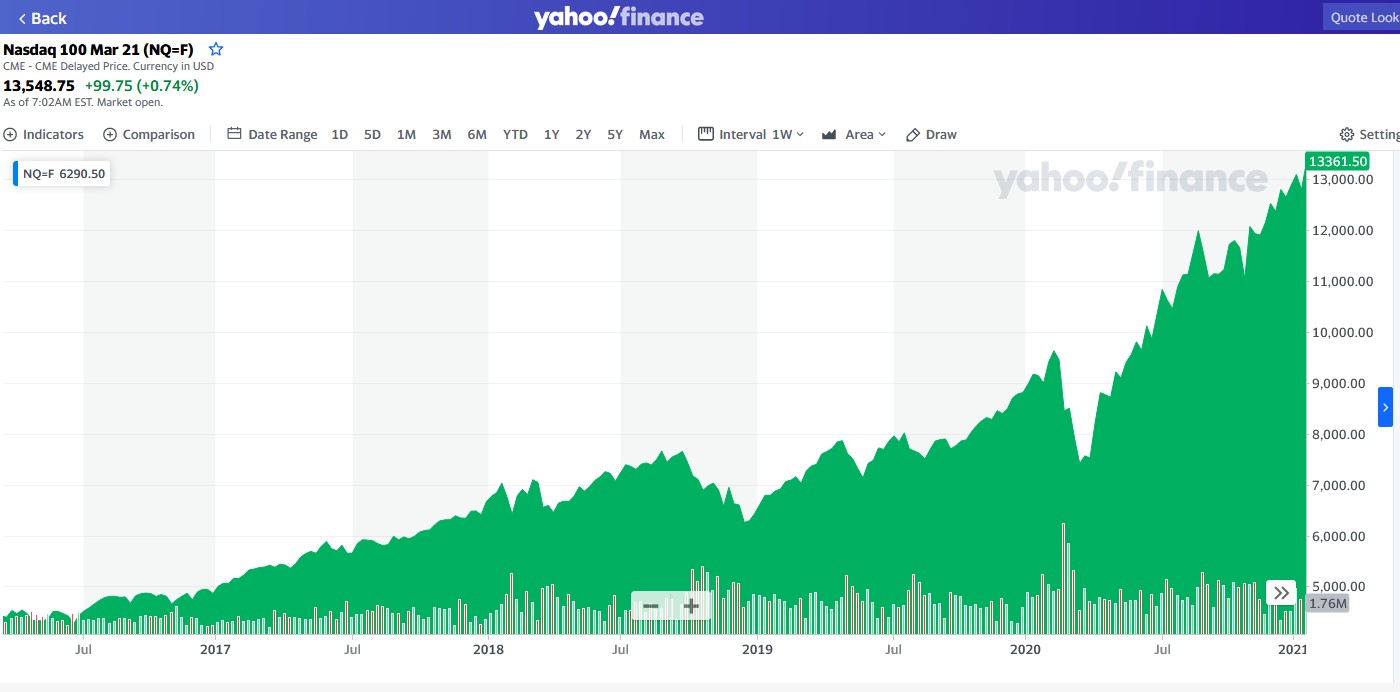Select the 6M range tab
Viewport: 1400px width, 692px height.
(477, 134)
